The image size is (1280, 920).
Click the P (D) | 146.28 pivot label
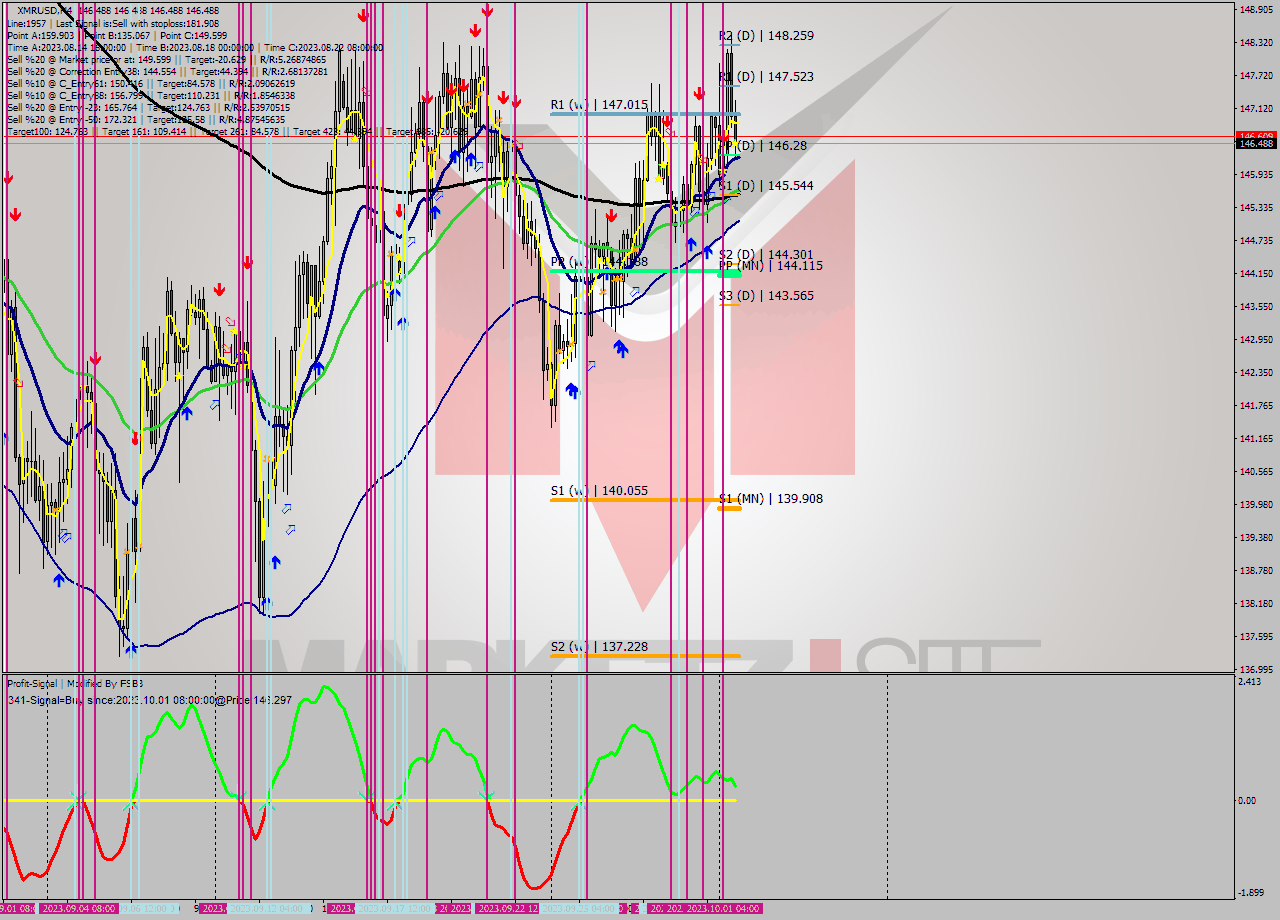point(764,145)
